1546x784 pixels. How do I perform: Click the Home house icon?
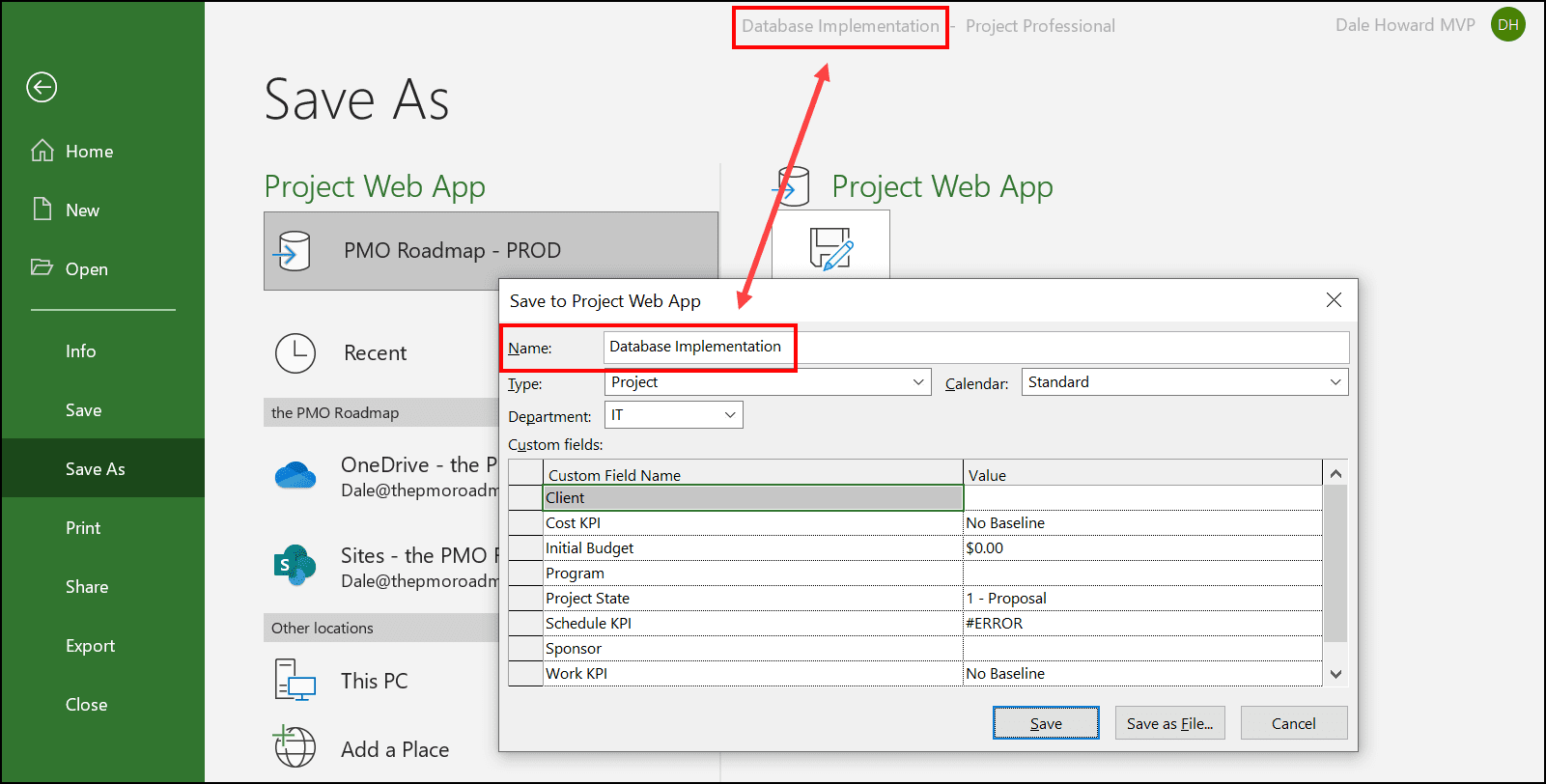(x=42, y=151)
